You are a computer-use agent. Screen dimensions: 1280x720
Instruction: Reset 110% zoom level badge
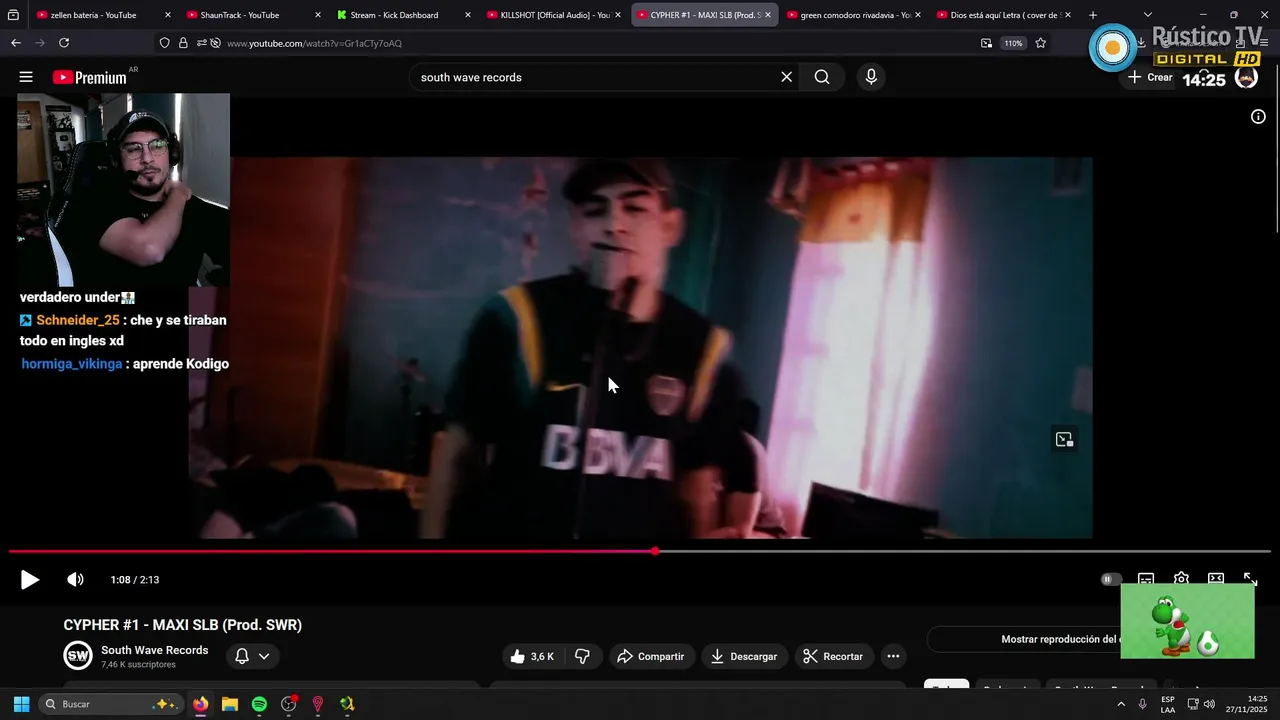[1013, 43]
